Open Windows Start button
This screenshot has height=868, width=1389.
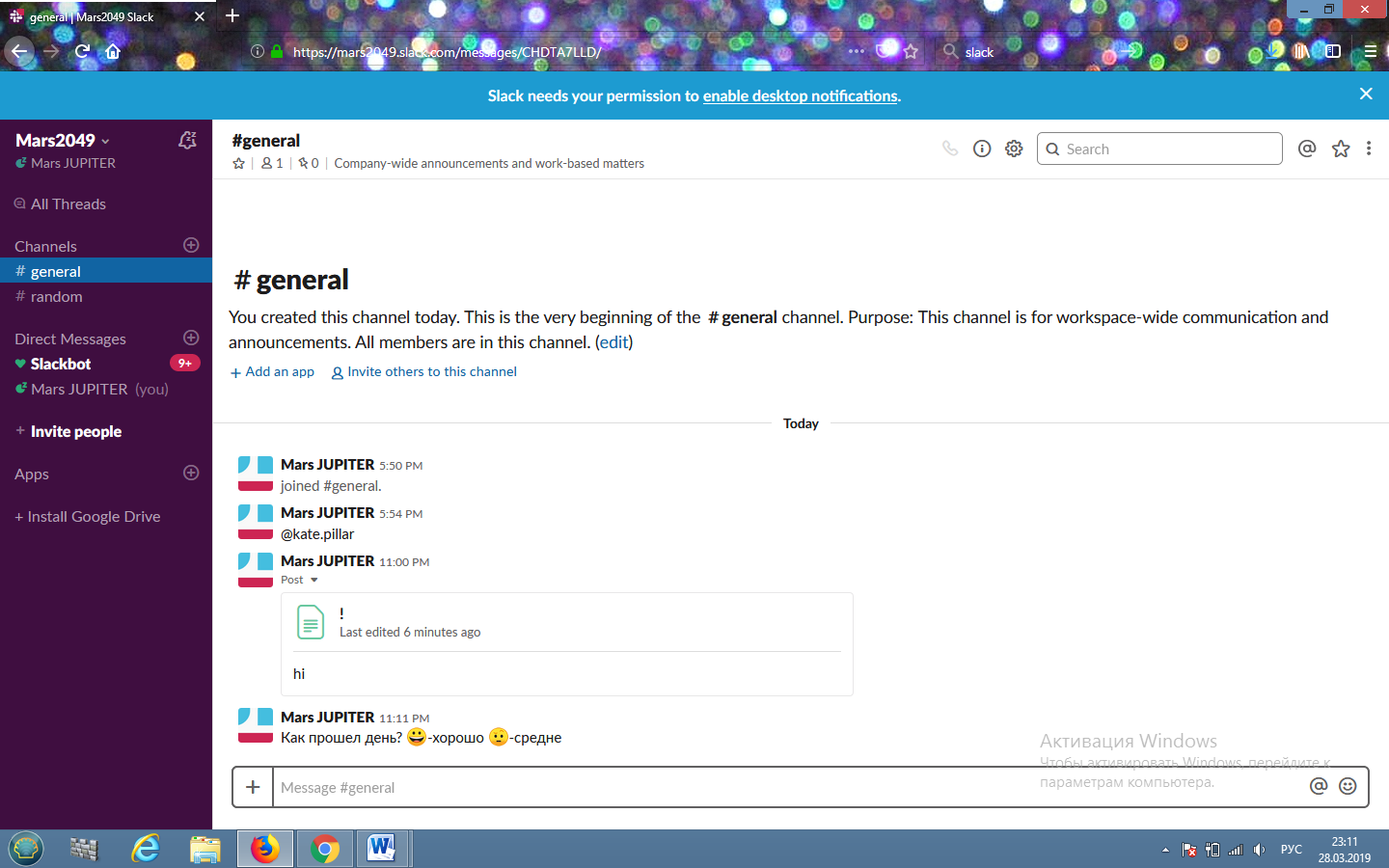26,849
